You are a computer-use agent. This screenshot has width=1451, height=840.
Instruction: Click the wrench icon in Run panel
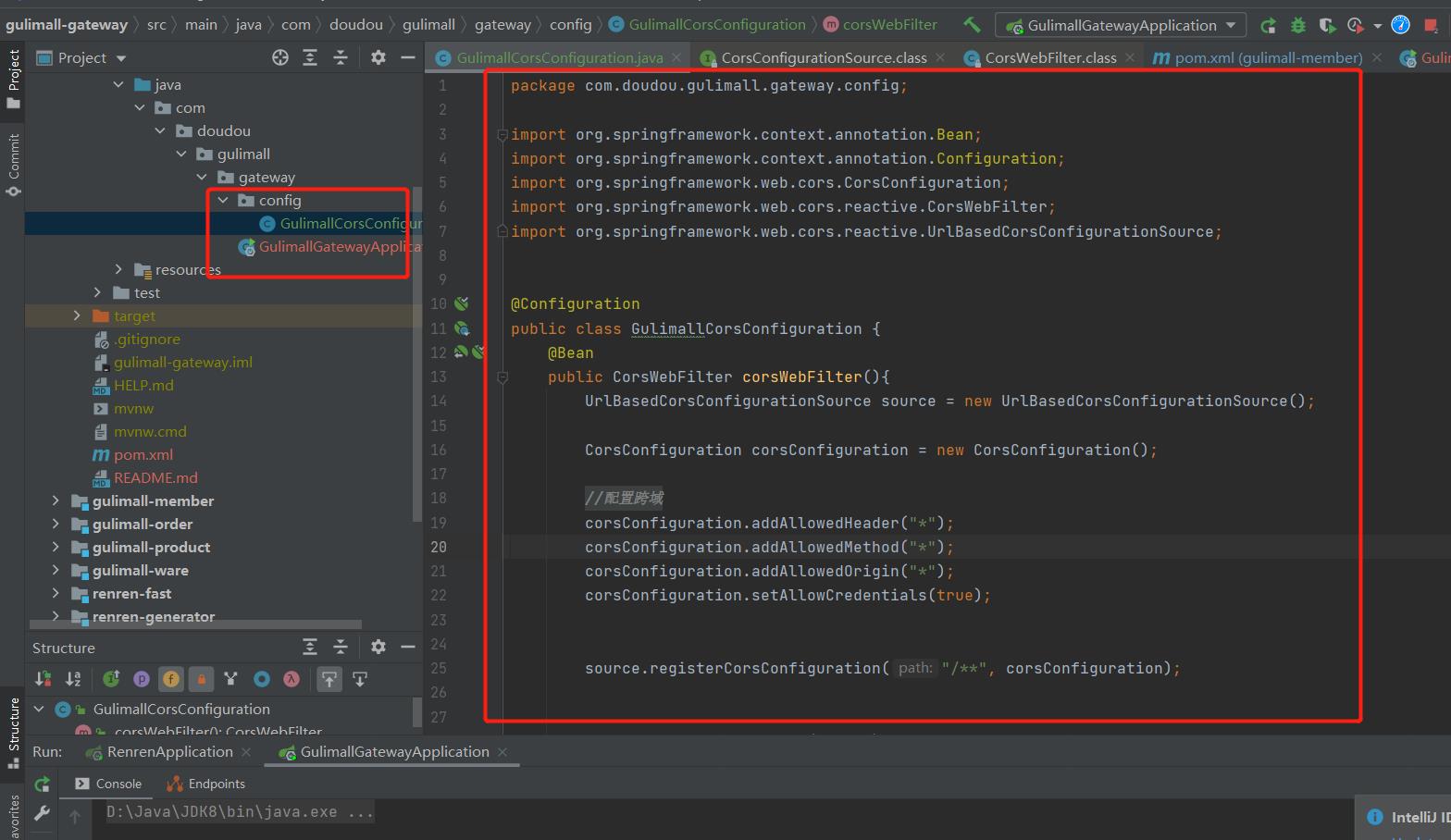coord(43,813)
